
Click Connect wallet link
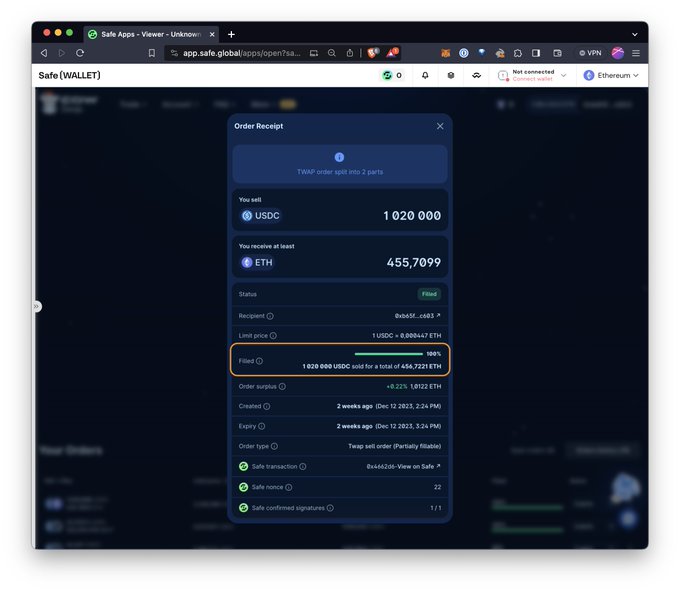533,79
